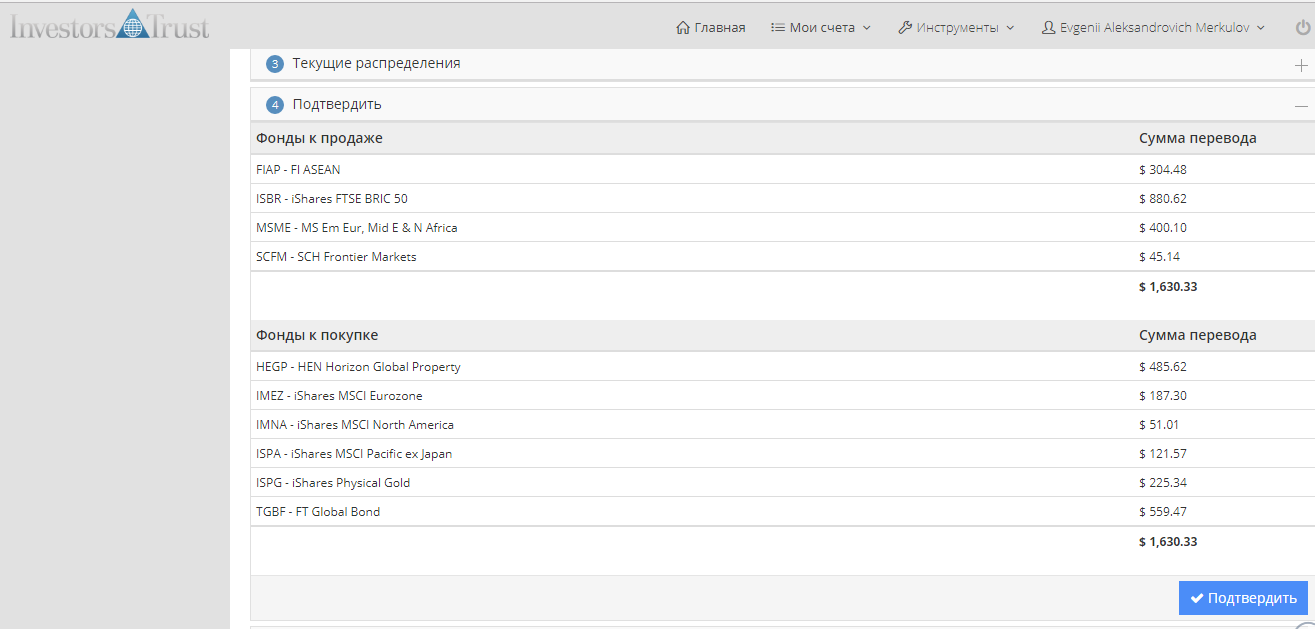Select TGBF - FT Global Bond row
This screenshot has height=629, width=1315.
click(782, 511)
